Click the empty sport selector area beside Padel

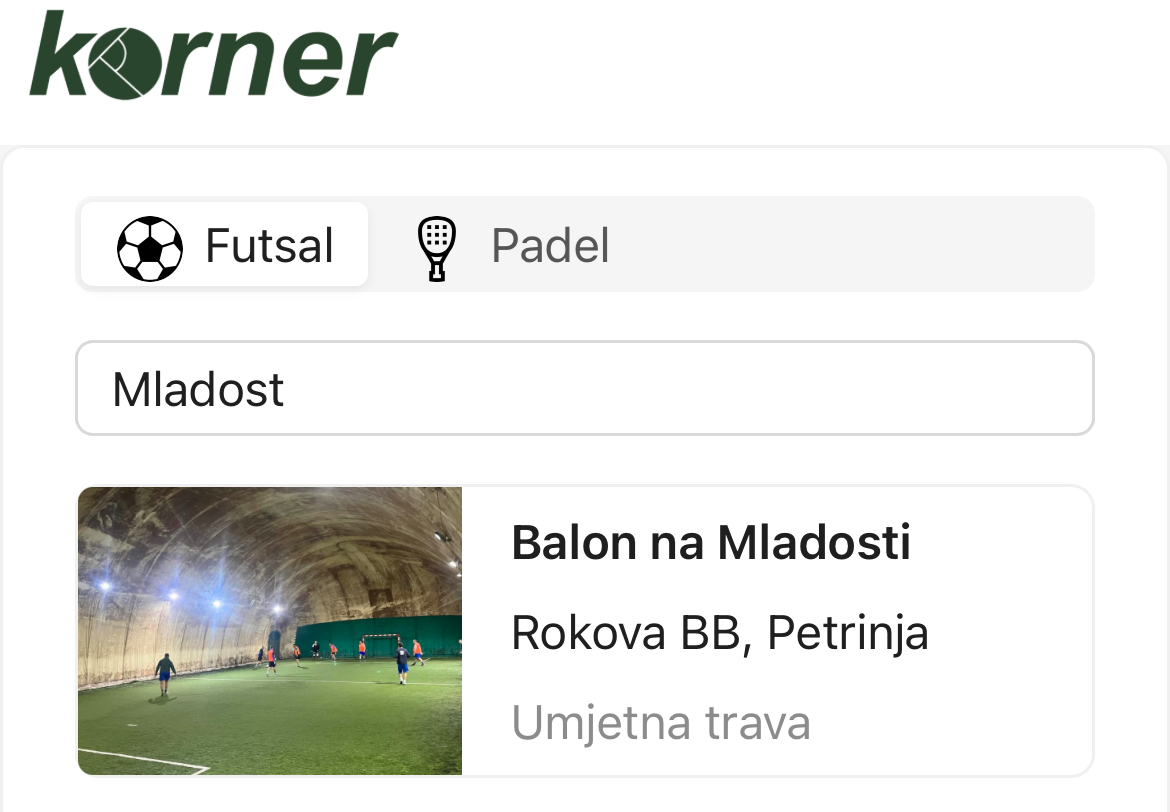click(x=850, y=245)
